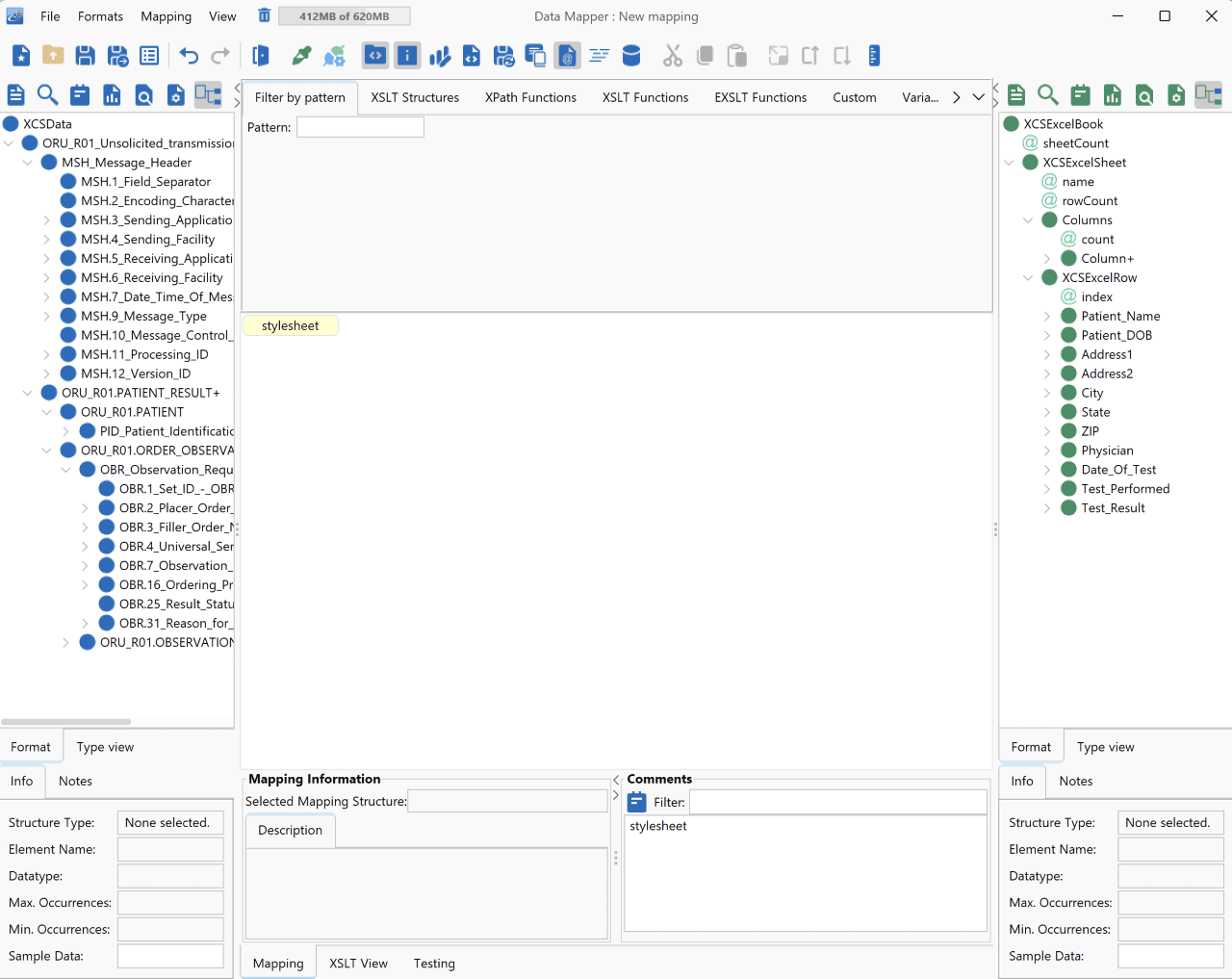Toggle the source tree view button
Viewport: 1232px width, 979px height.
[209, 94]
